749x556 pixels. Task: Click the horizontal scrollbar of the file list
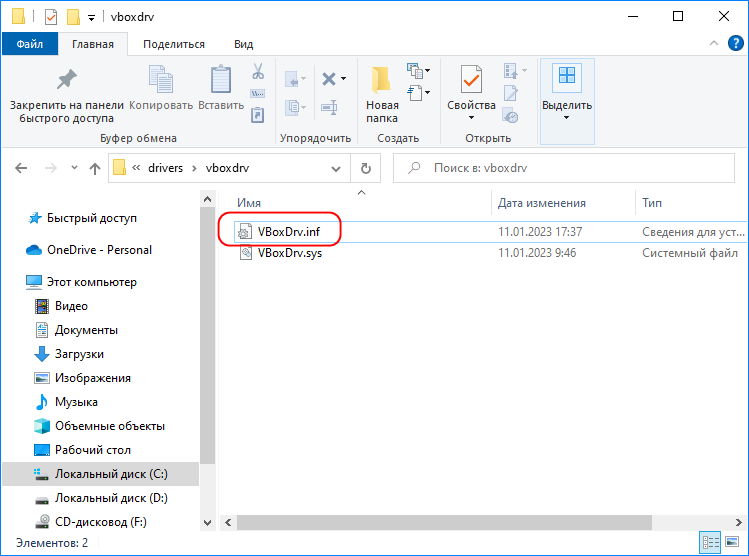point(444,522)
